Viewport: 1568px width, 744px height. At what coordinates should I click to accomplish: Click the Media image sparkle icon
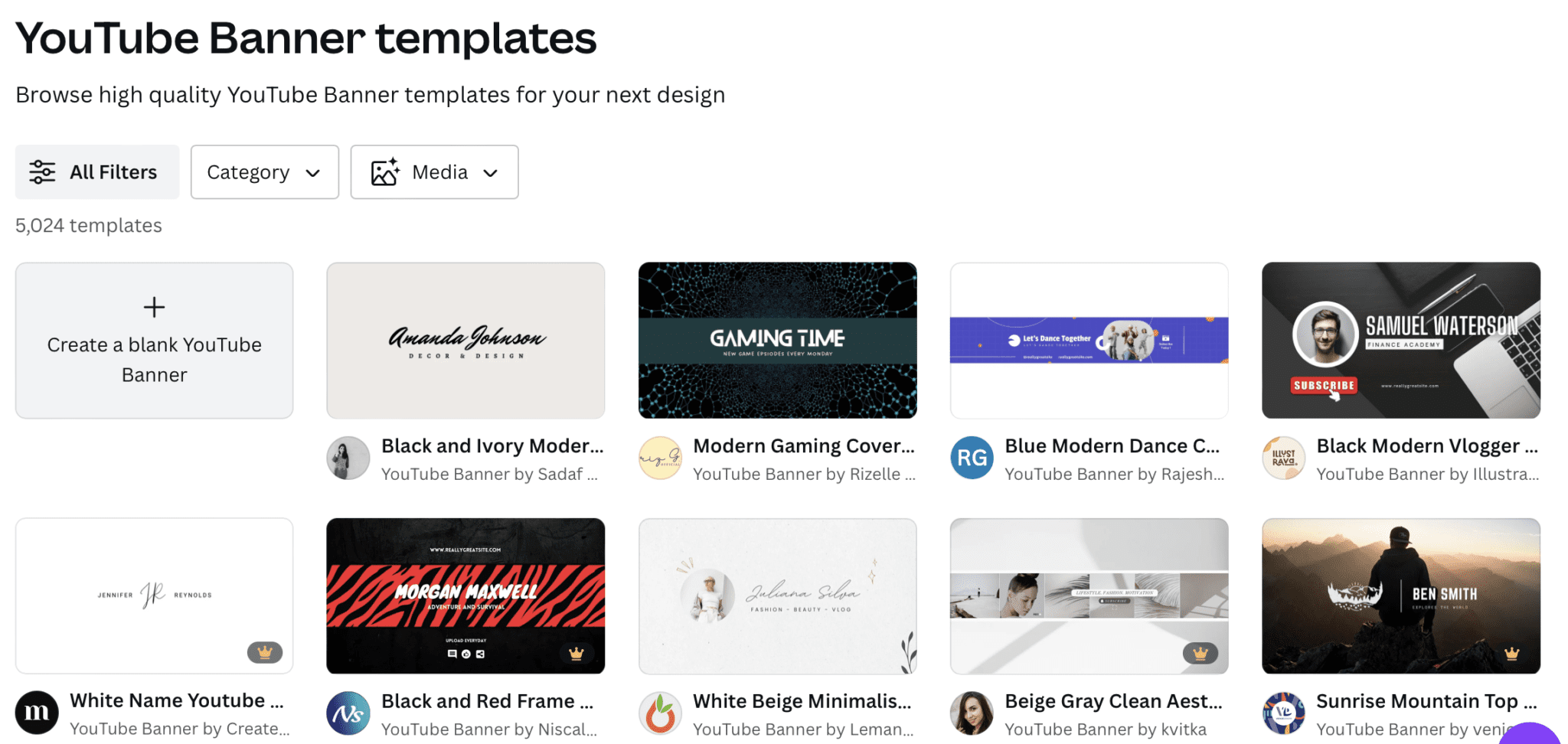click(385, 172)
